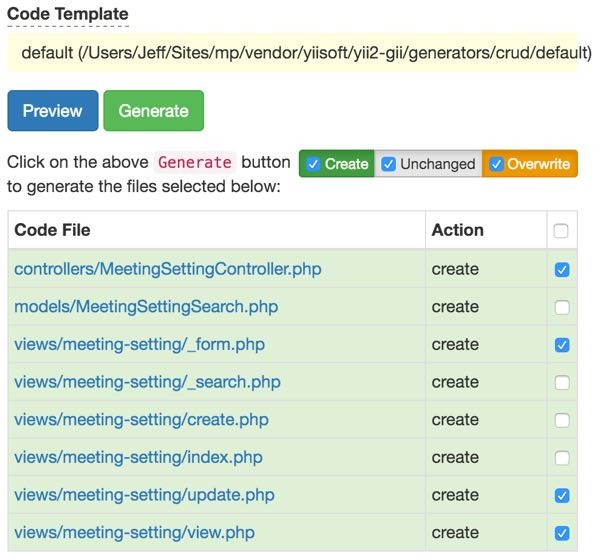600x559 pixels.
Task: Toggle the Unchanged filter checkbox
Action: click(x=388, y=164)
